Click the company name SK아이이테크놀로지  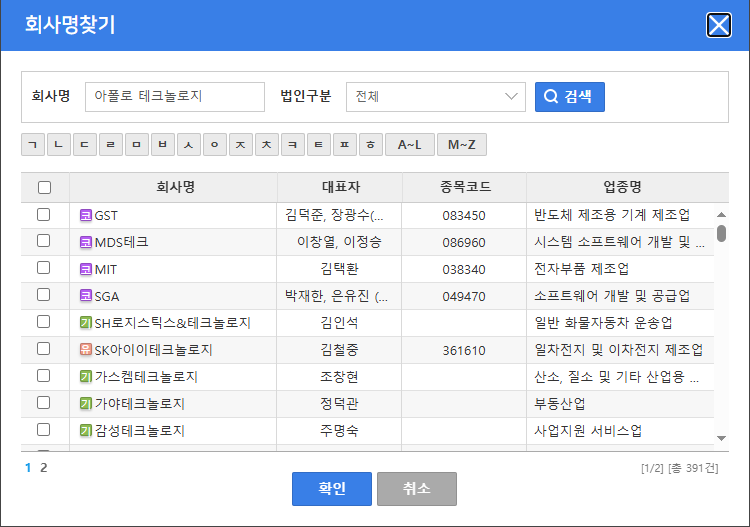(x=154, y=350)
